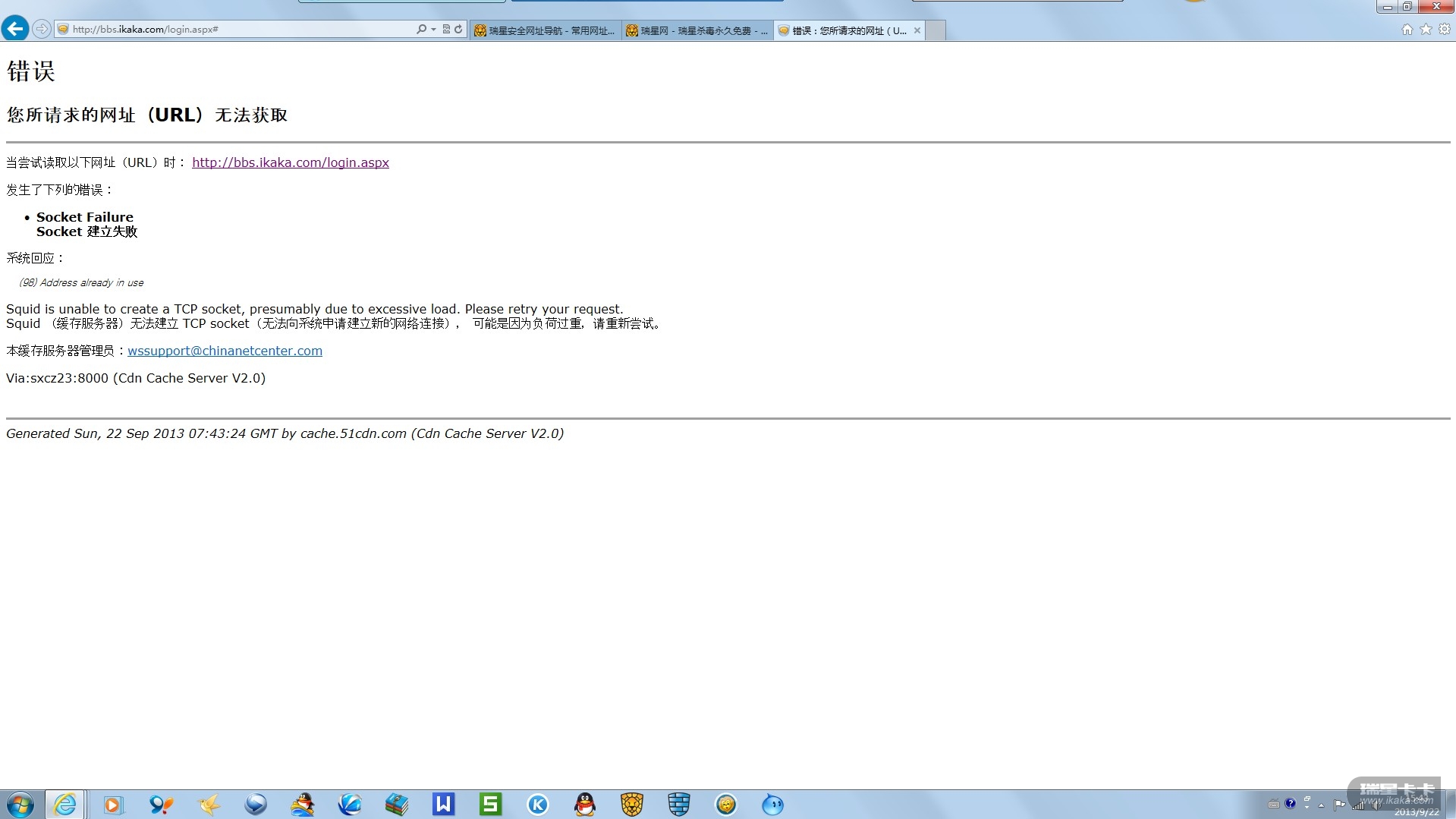Launch the media player taskbar icon
The image size is (1456, 819).
(x=113, y=805)
